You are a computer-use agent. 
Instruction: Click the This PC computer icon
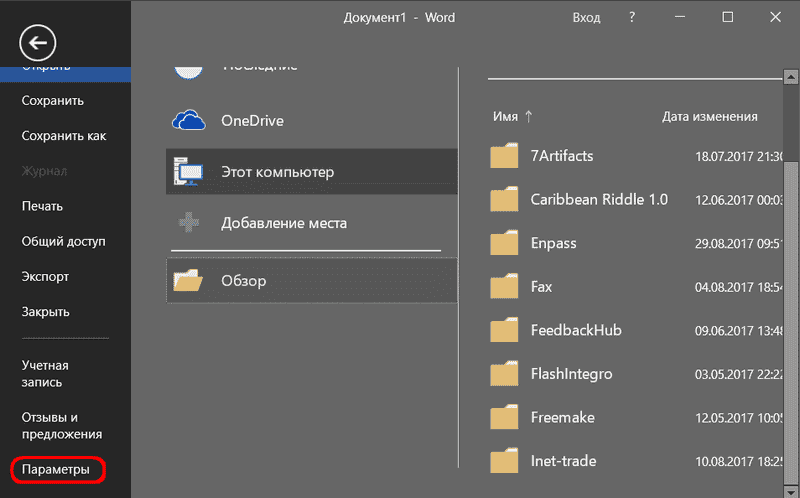(x=189, y=172)
